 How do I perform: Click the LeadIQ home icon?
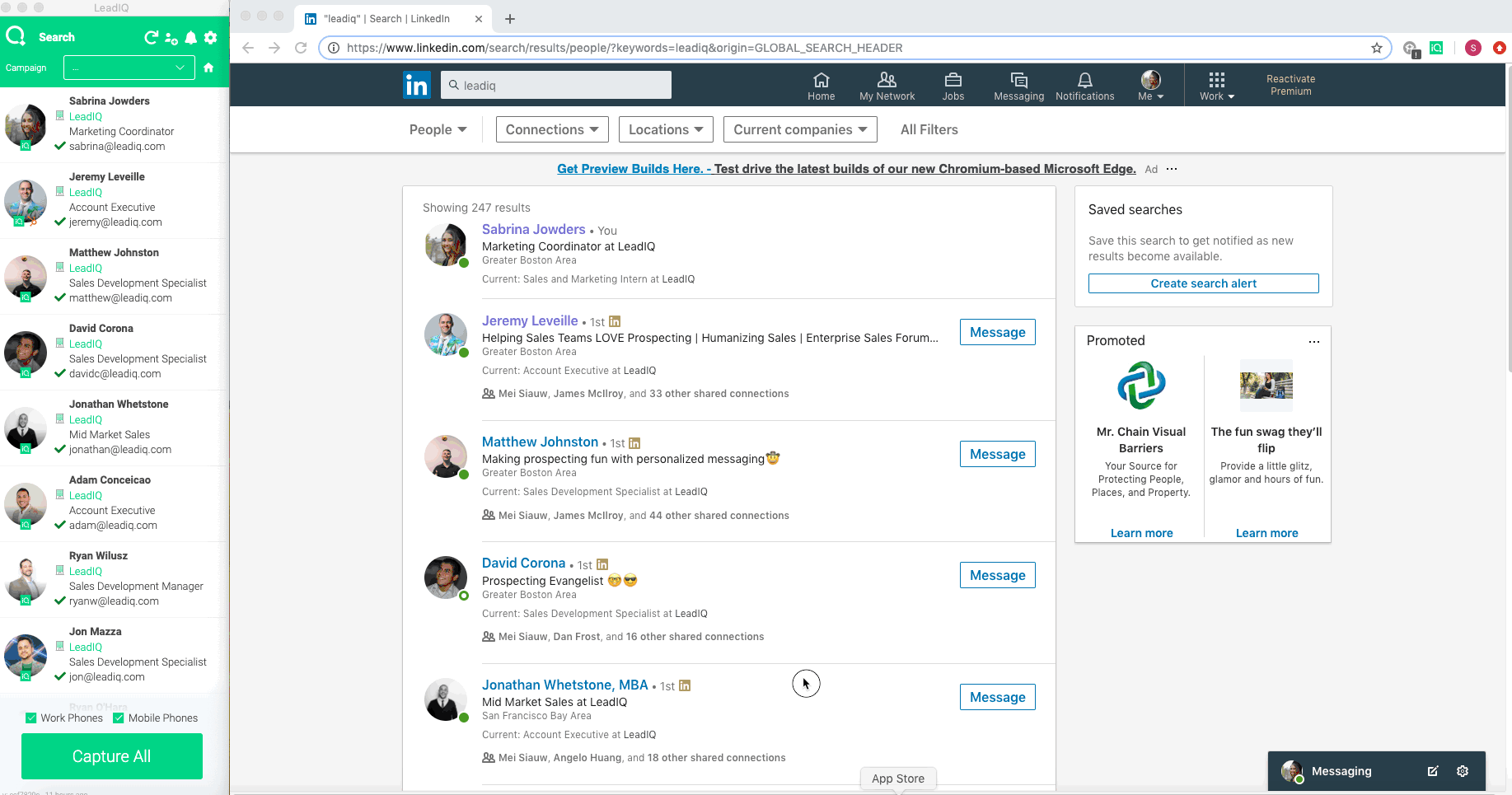point(208,68)
